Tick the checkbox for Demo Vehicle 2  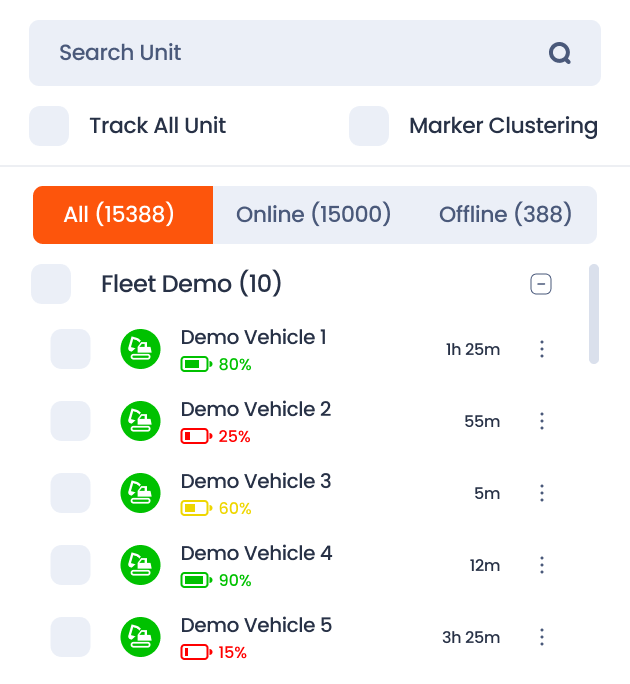click(70, 421)
